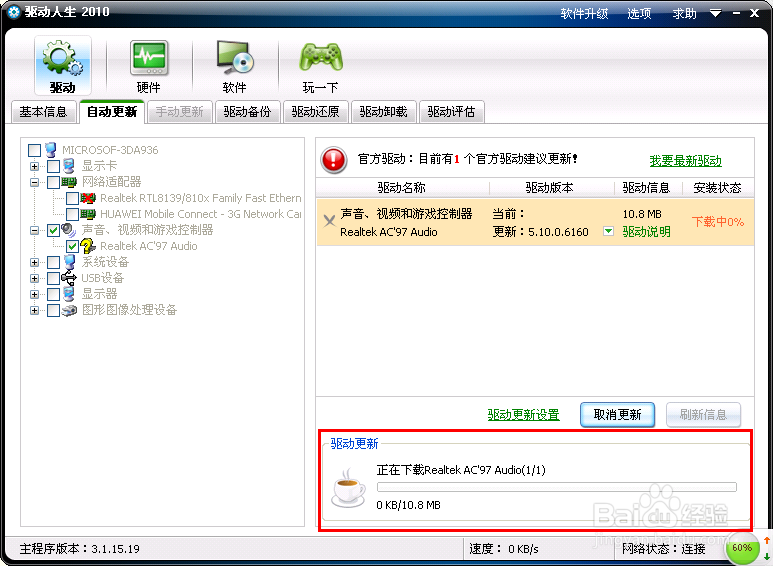Uncheck the Realtek AC'97 Audio checkbox
The image size is (773, 566).
(72, 246)
